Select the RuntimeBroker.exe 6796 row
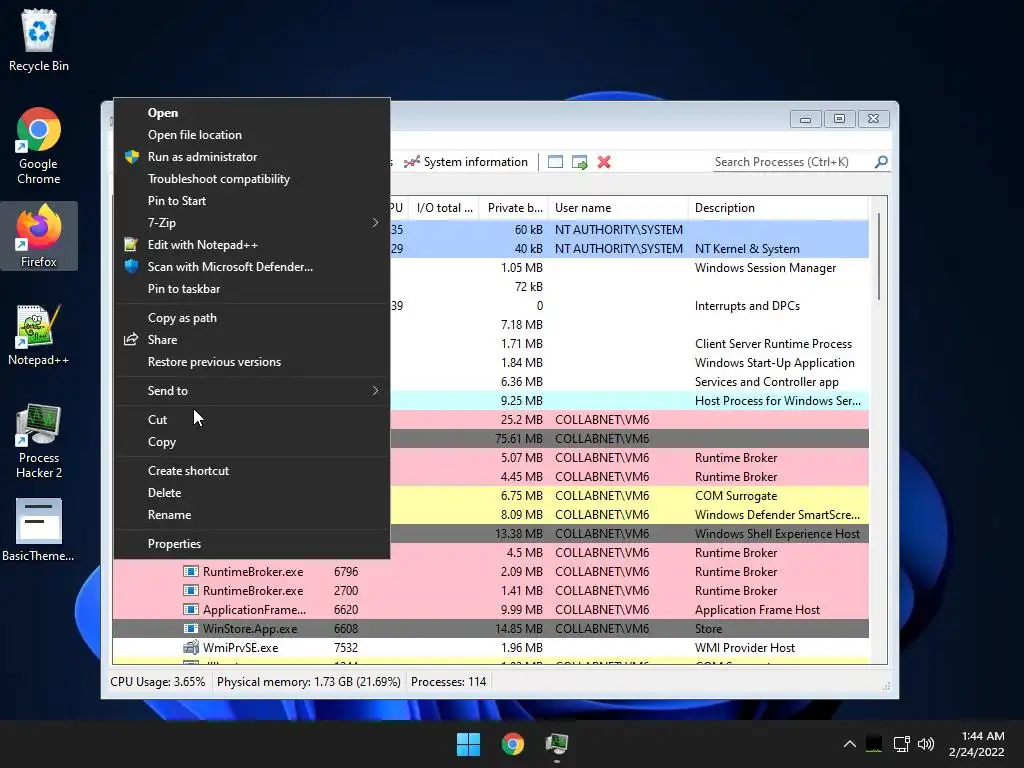This screenshot has height=768, width=1024. 490,571
